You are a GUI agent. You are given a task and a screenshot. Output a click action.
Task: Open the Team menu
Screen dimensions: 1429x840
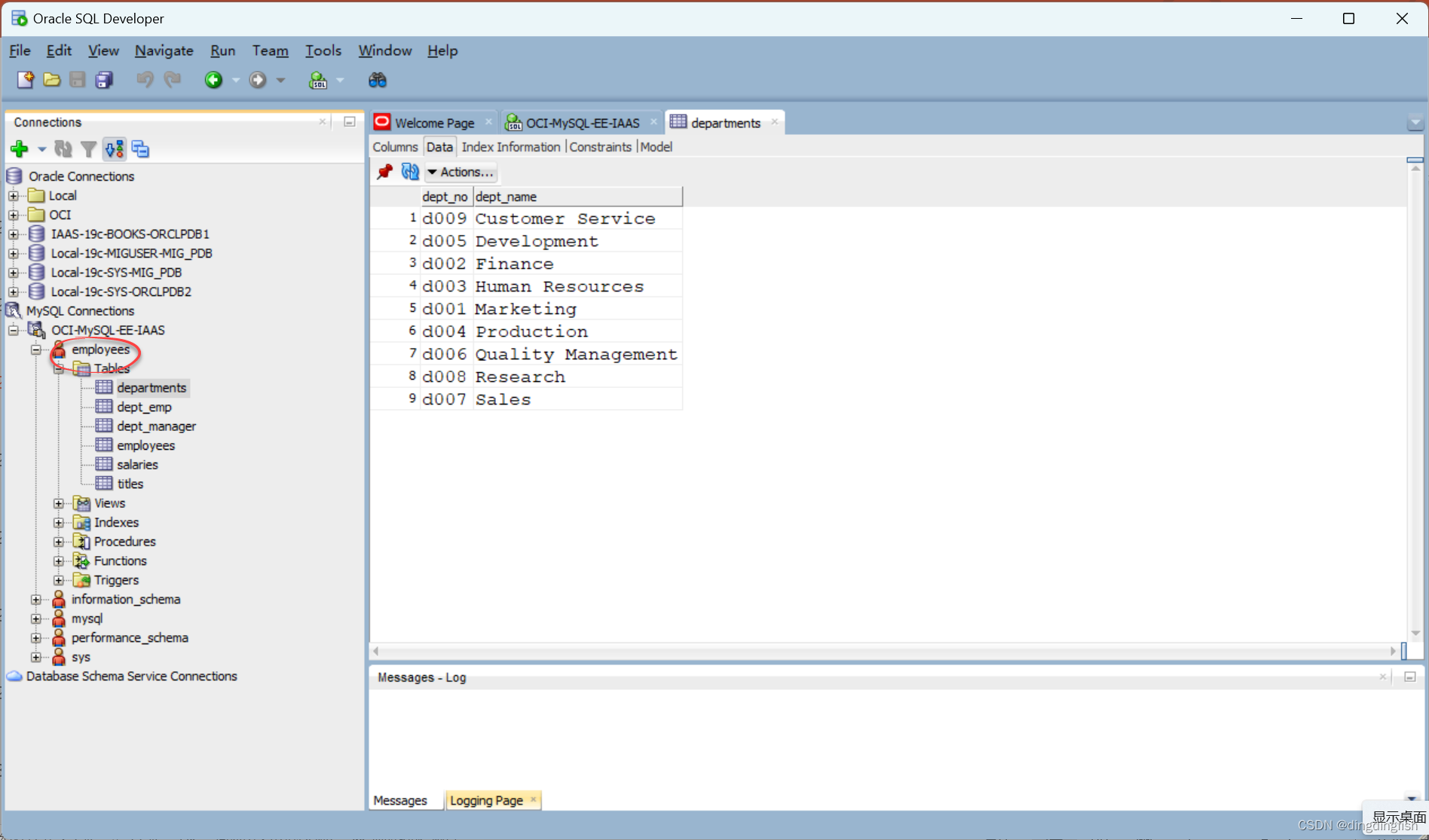270,50
